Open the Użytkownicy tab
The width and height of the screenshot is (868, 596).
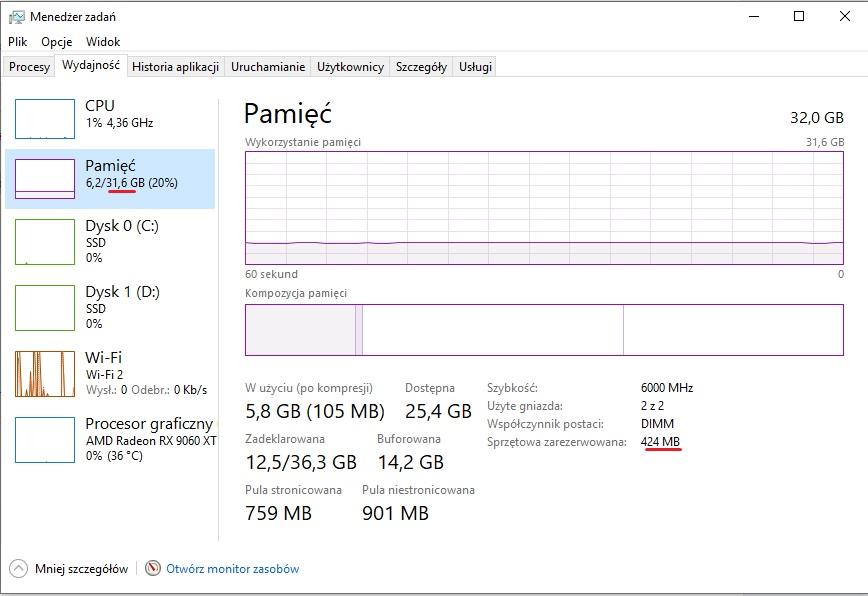[350, 67]
